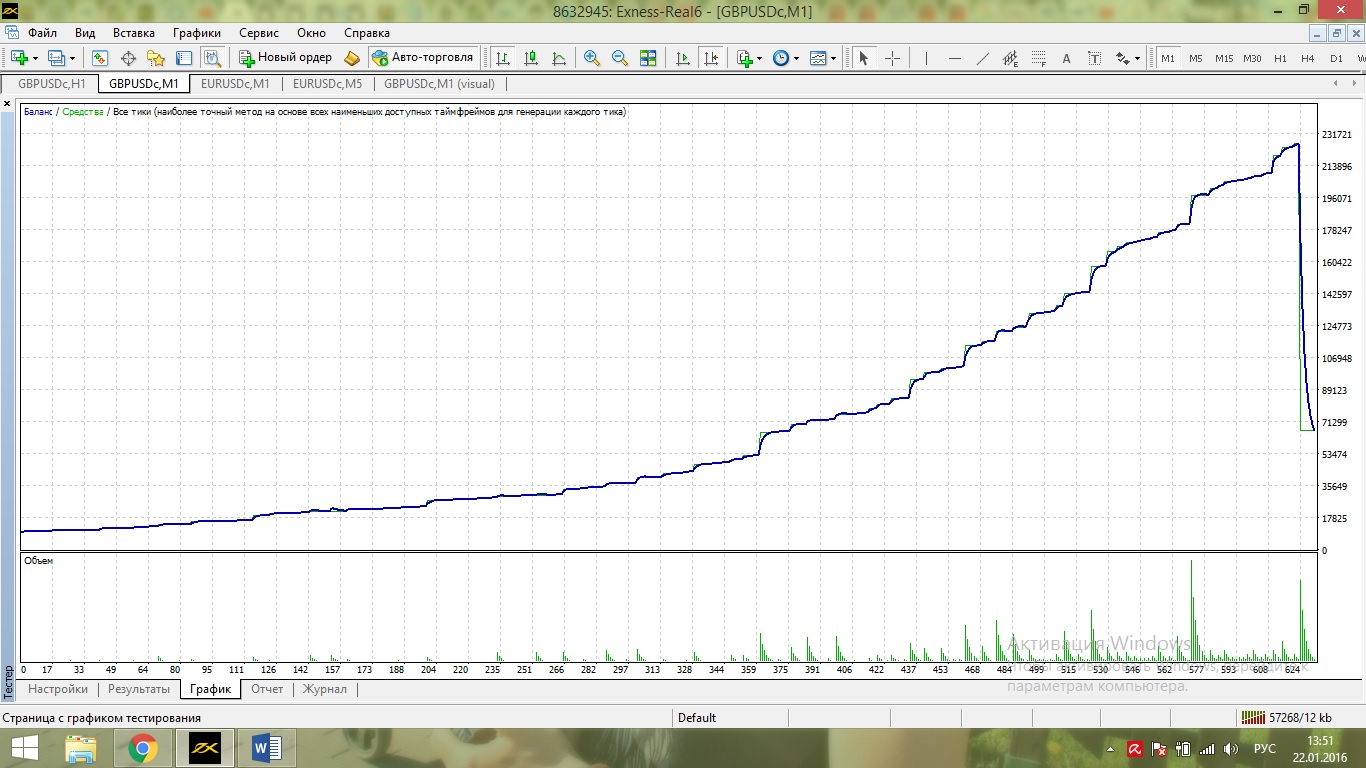This screenshot has height=768, width=1366.
Task: Toggle the Strategy Tester icon
Action: pos(212,58)
